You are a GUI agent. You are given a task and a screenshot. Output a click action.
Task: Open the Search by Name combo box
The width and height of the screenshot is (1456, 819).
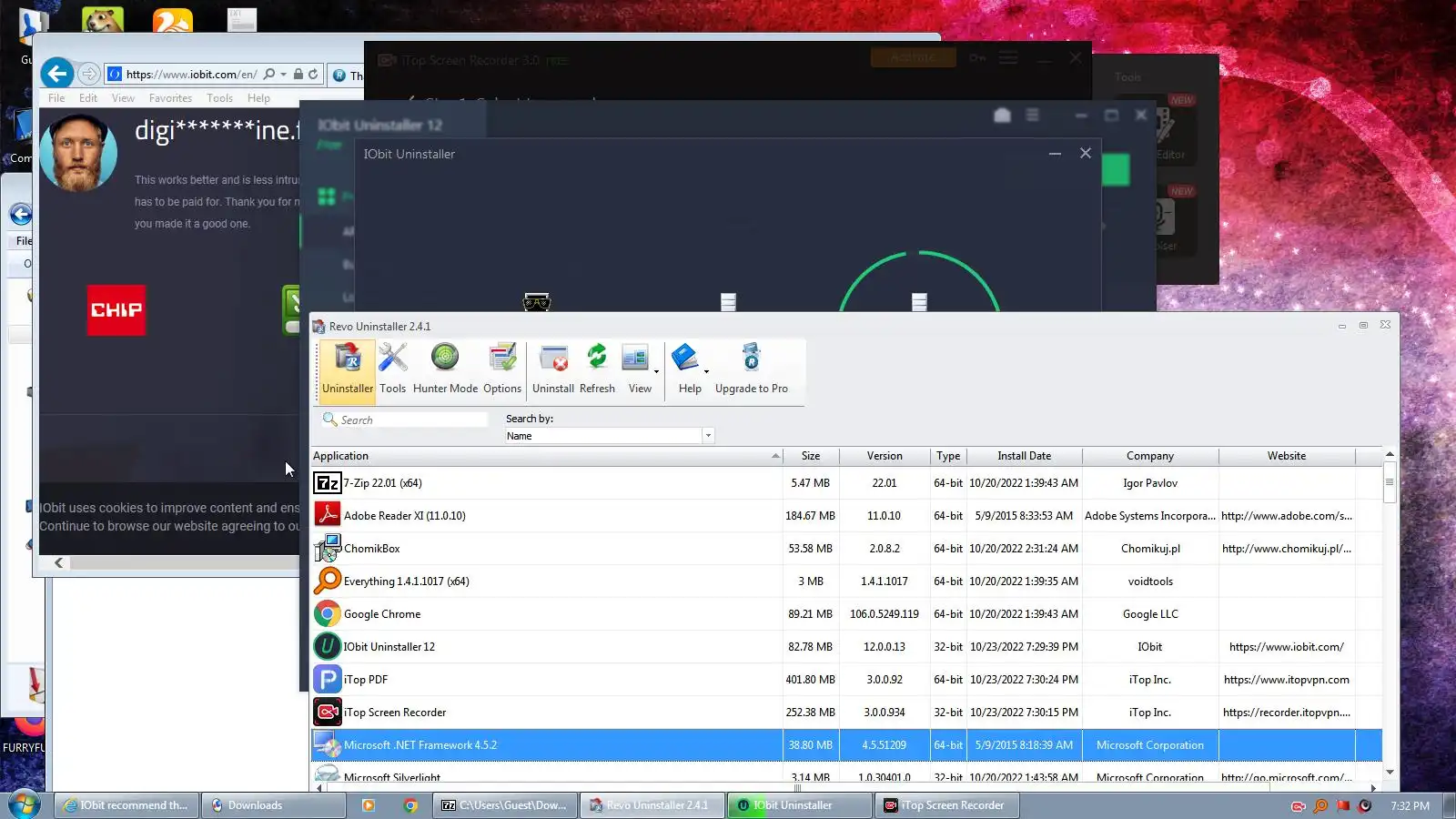tap(610, 436)
